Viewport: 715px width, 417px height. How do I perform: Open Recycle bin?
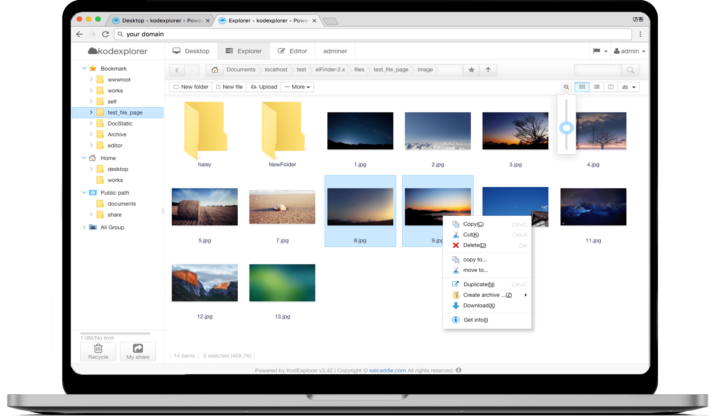pos(98,352)
